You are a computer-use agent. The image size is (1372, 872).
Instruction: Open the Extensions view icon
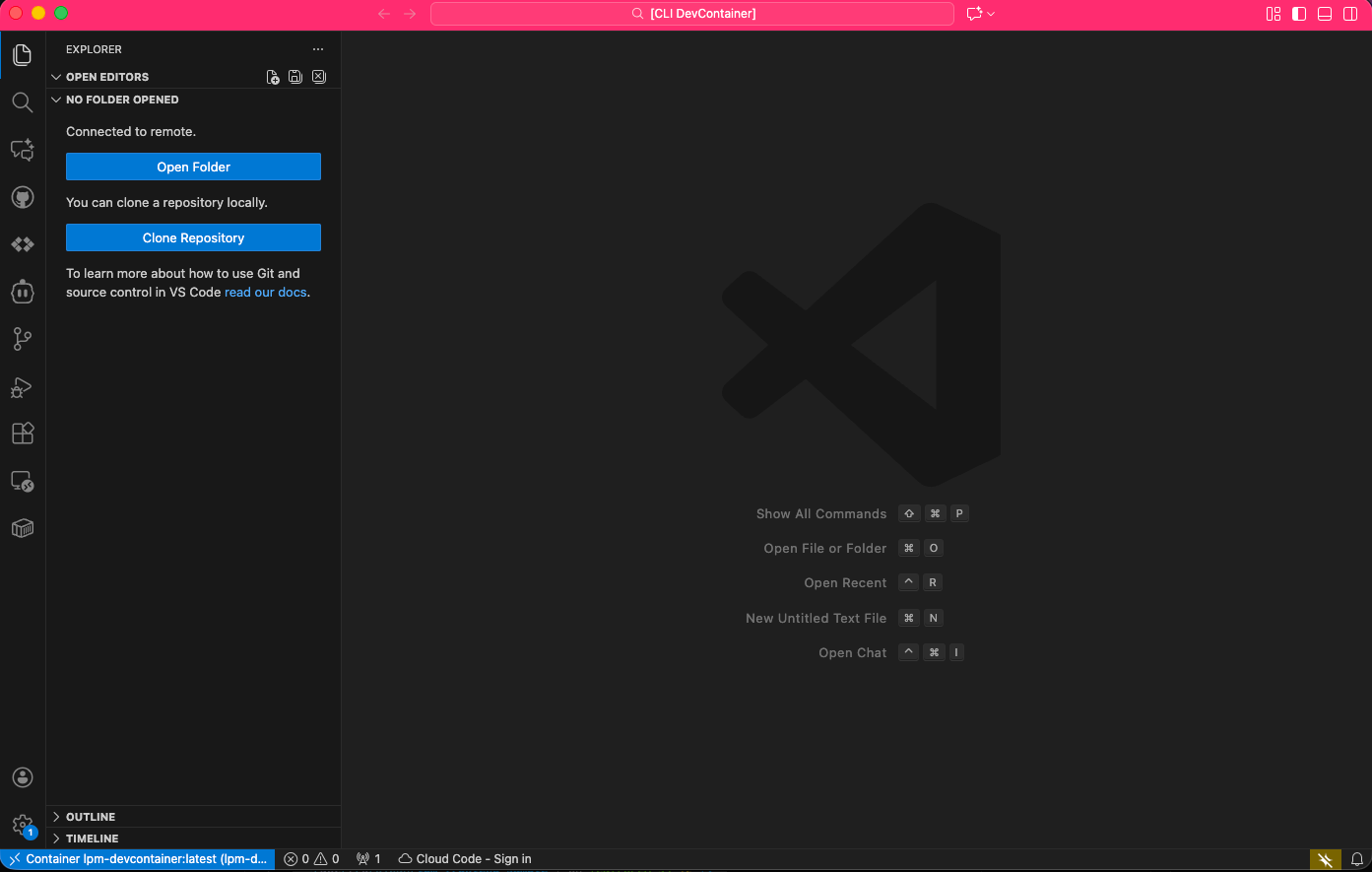(23, 434)
